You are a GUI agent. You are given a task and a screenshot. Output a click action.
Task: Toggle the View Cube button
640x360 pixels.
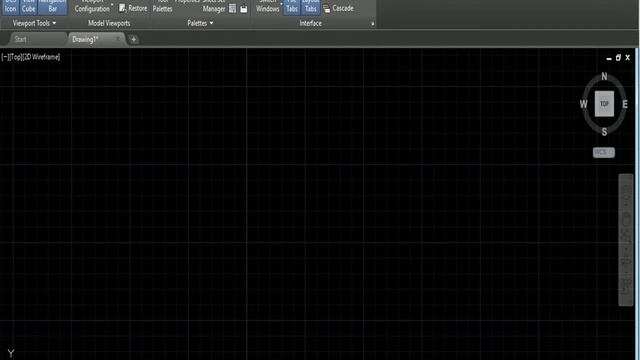[29, 7]
